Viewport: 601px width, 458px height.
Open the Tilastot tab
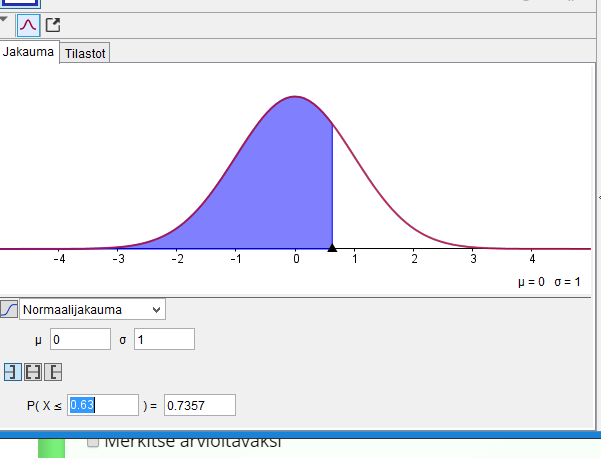tap(85, 53)
